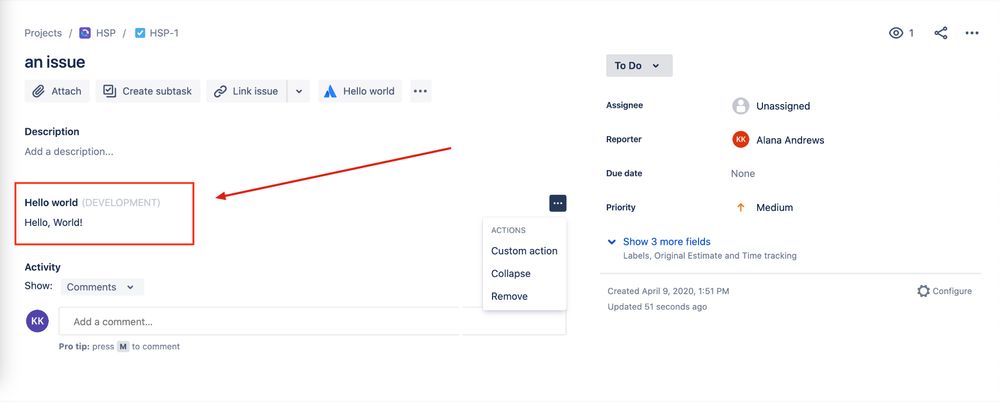Click the Due date 'None' value

click(743, 173)
